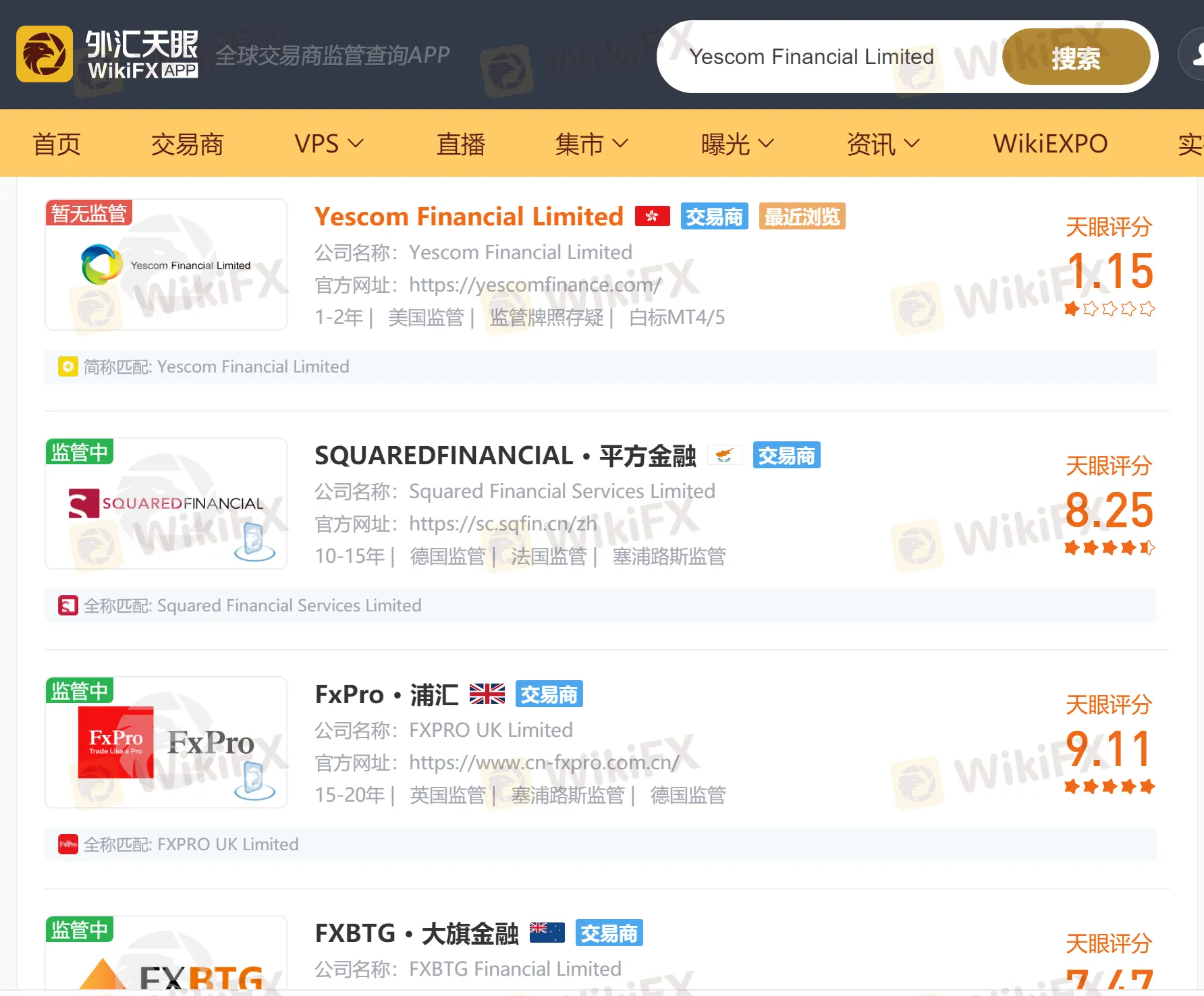Go to the 首页 home tab
Viewport: 1204px width, 996px height.
(x=57, y=144)
